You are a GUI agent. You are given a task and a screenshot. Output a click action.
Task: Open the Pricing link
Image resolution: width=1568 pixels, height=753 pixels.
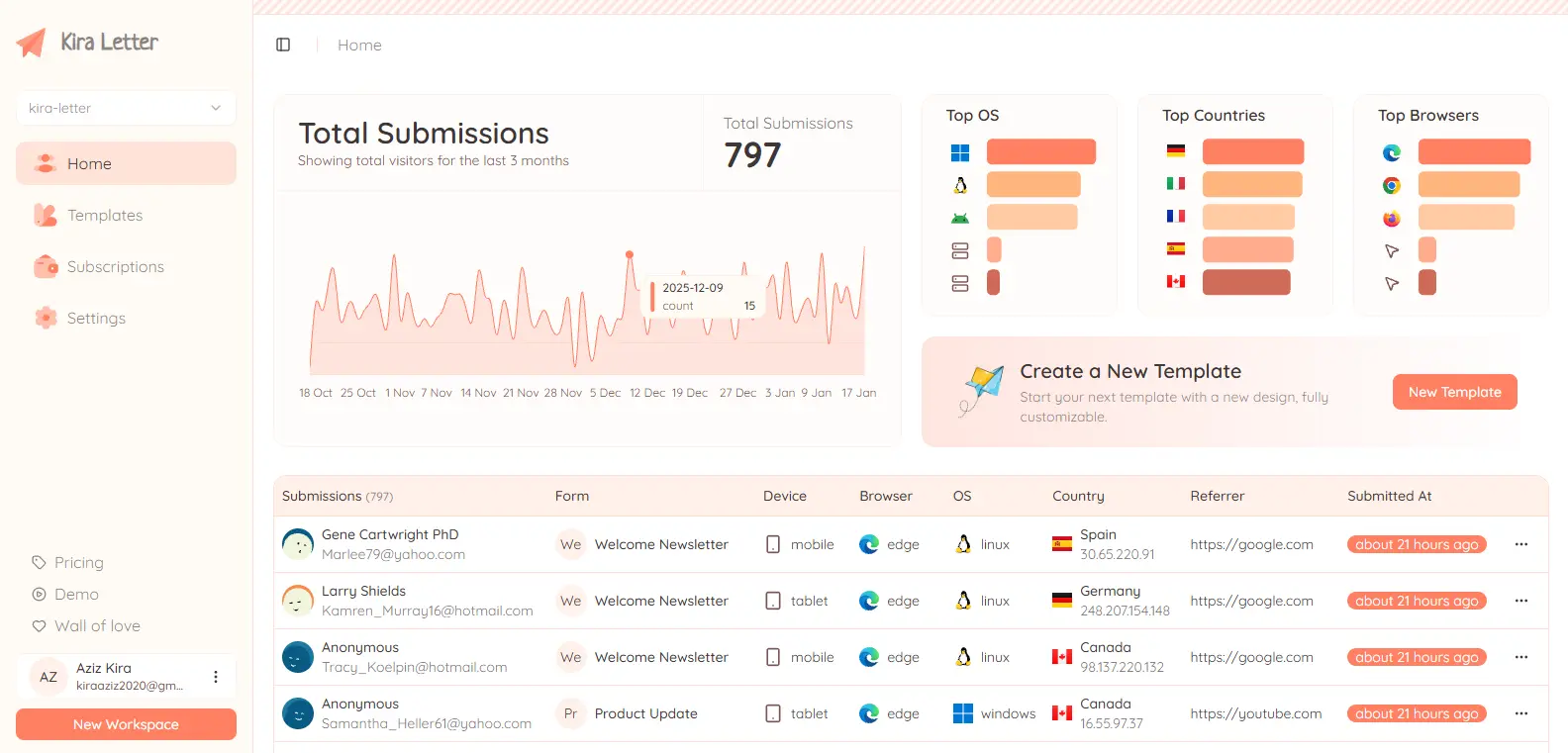78,562
